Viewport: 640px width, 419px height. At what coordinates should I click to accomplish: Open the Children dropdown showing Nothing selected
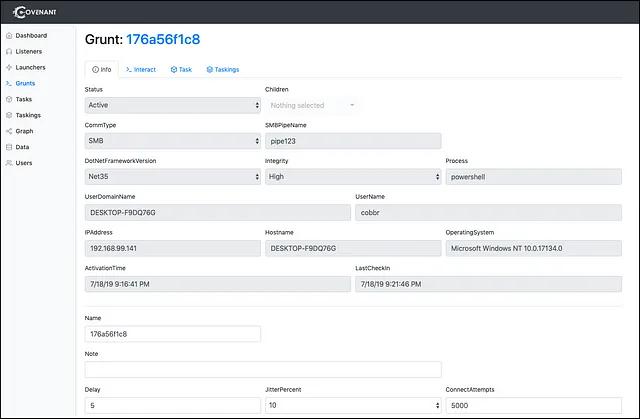coord(312,105)
